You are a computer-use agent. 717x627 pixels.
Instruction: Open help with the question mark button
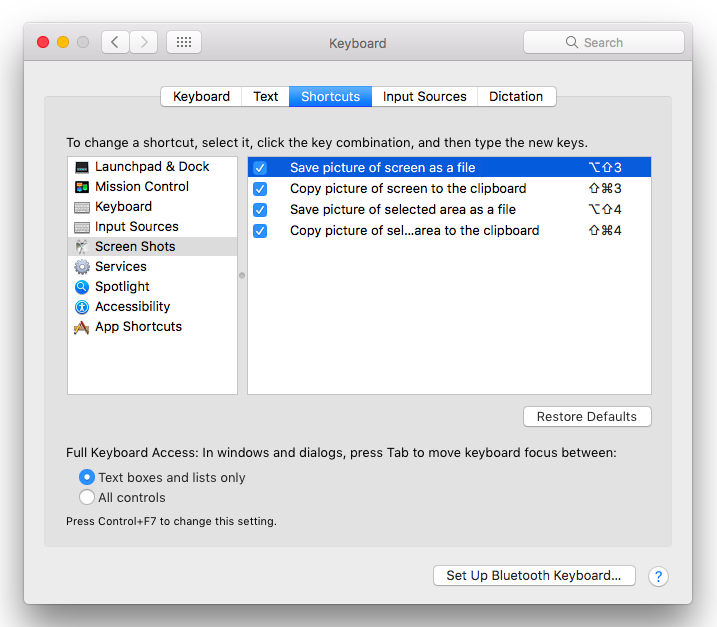click(658, 576)
